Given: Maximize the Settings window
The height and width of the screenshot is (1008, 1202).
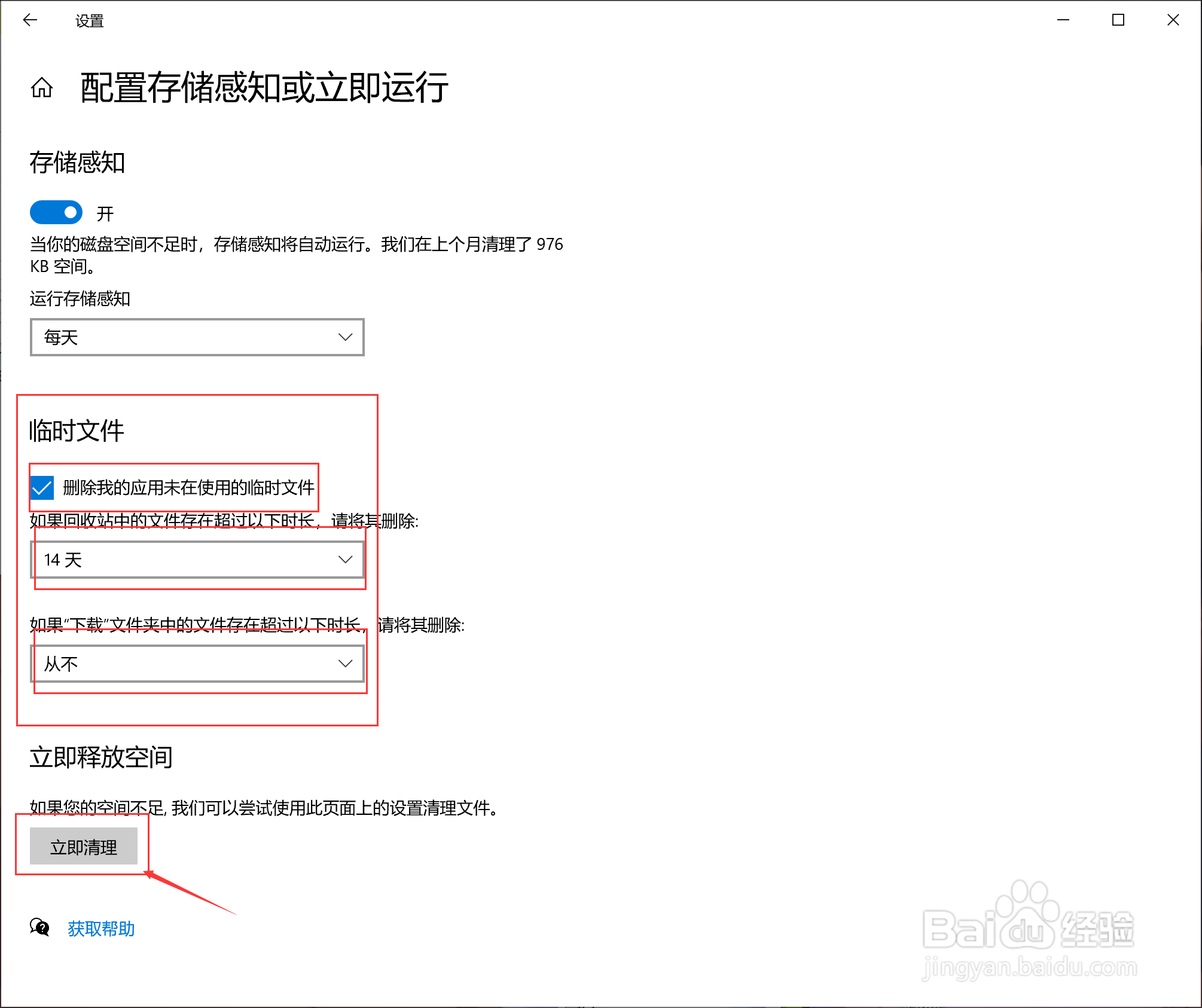Looking at the screenshot, I should click(1118, 20).
